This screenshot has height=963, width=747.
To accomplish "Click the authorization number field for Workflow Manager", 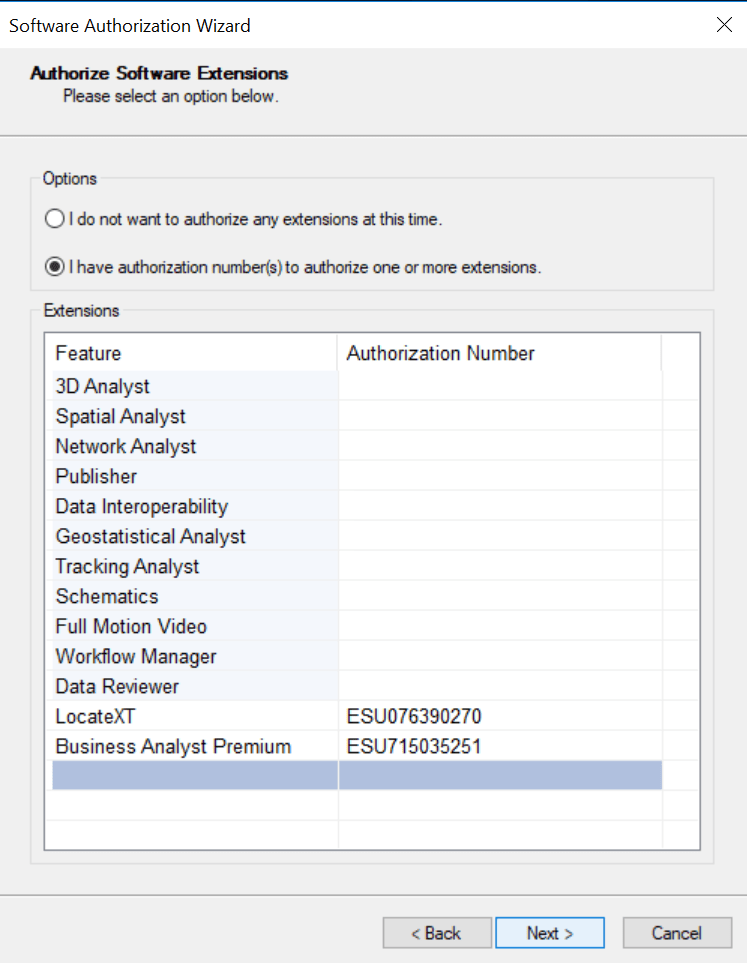I will tap(500, 656).
